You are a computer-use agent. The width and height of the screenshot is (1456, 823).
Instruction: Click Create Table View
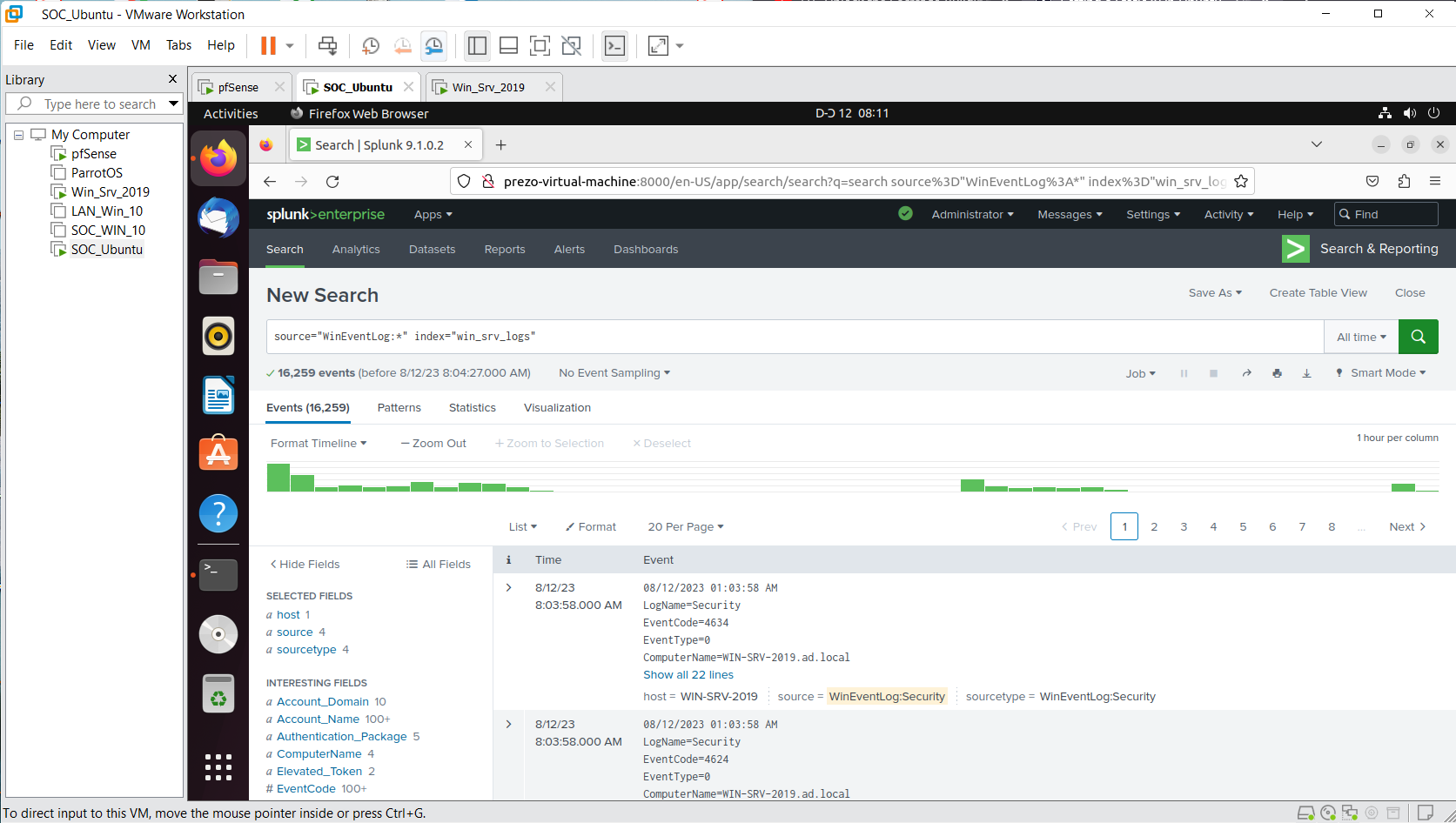pyautogui.click(x=1318, y=293)
